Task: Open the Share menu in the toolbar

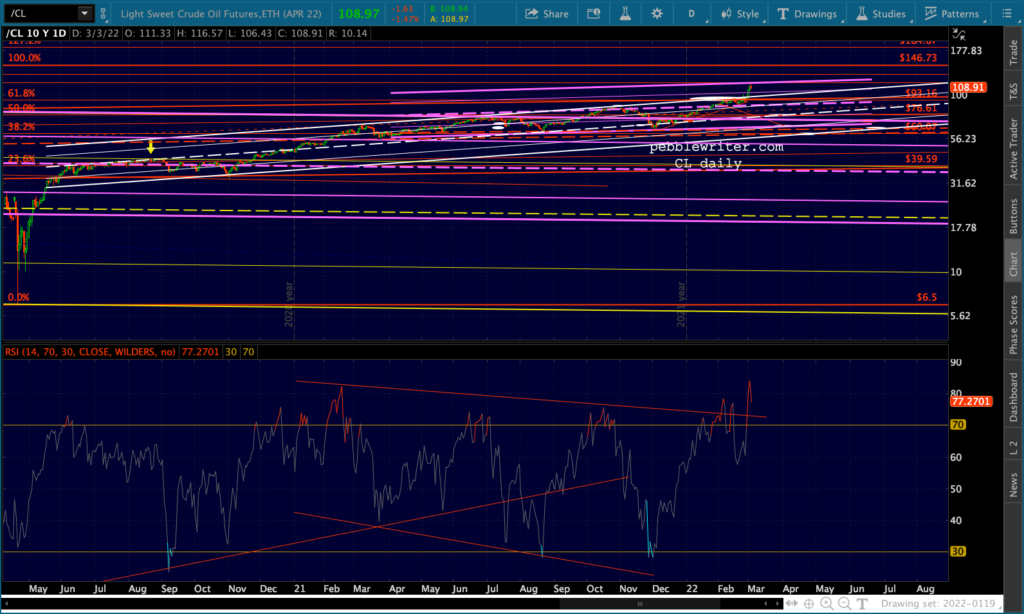Action: (x=546, y=14)
